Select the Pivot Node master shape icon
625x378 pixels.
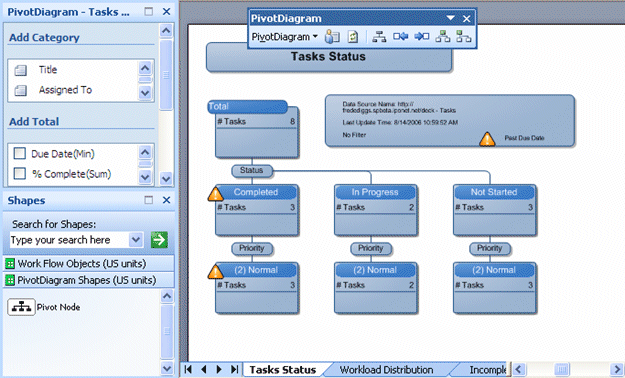pos(22,307)
